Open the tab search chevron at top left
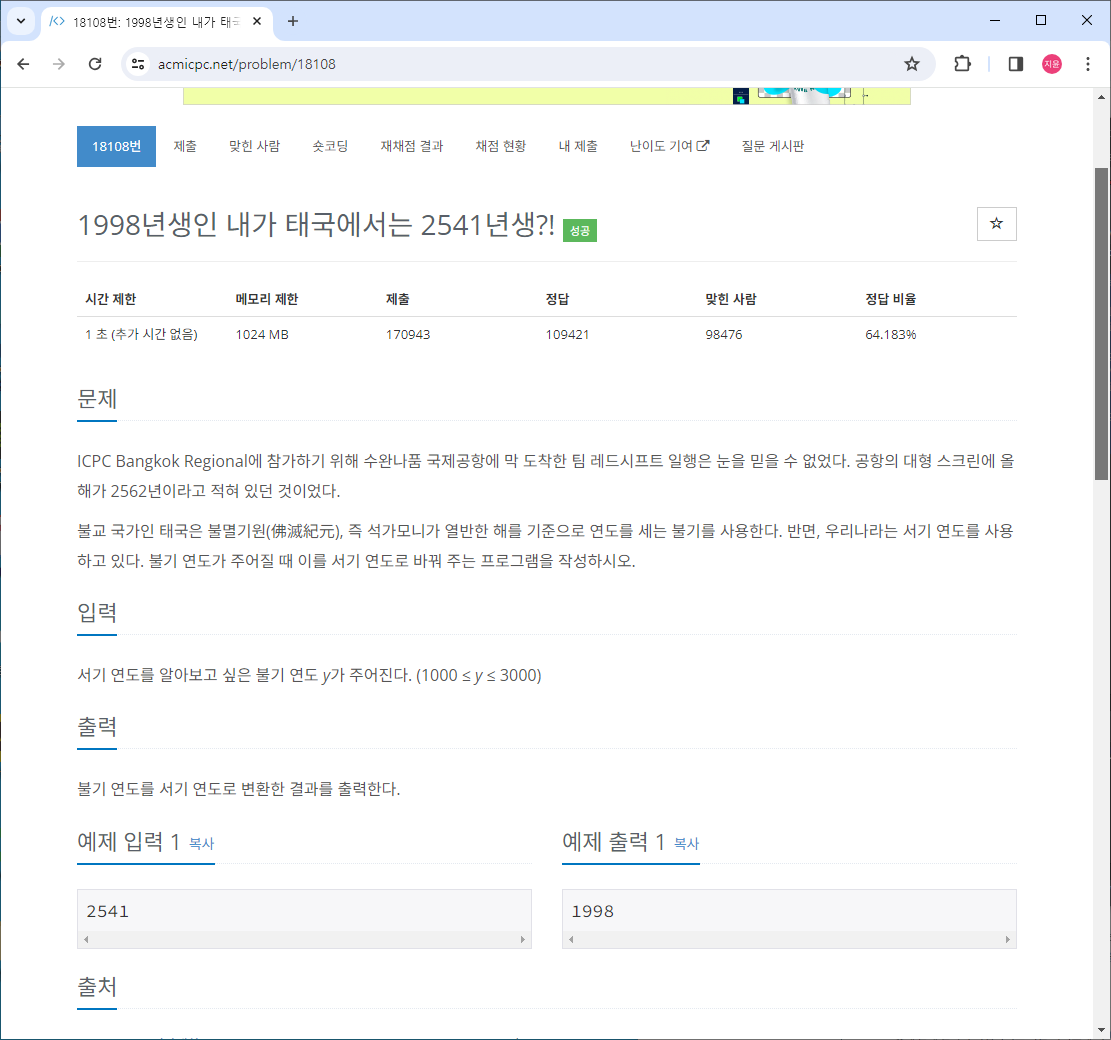The width and height of the screenshot is (1111, 1040). [x=20, y=21]
